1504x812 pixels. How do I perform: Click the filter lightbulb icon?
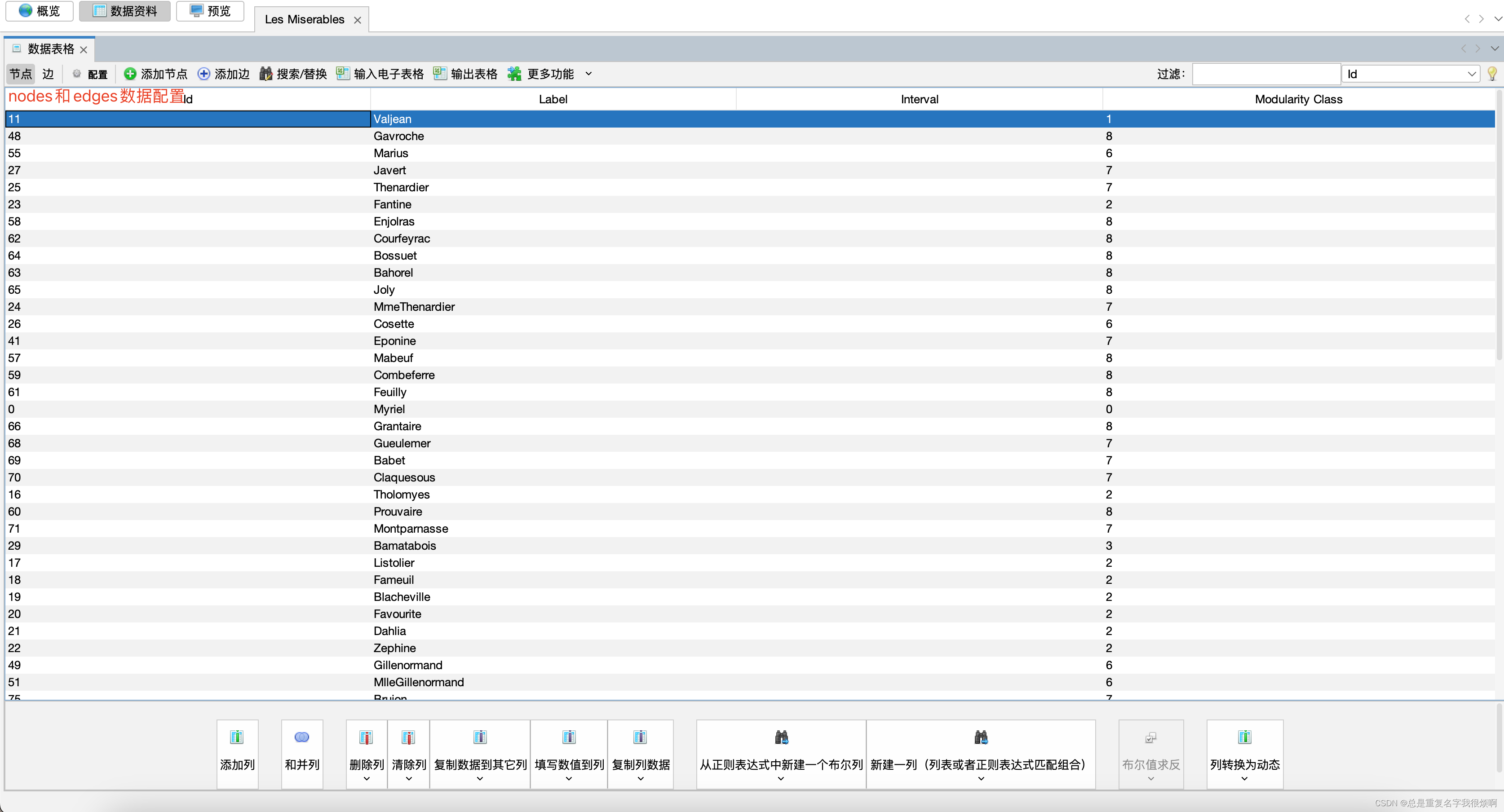[x=1492, y=74]
